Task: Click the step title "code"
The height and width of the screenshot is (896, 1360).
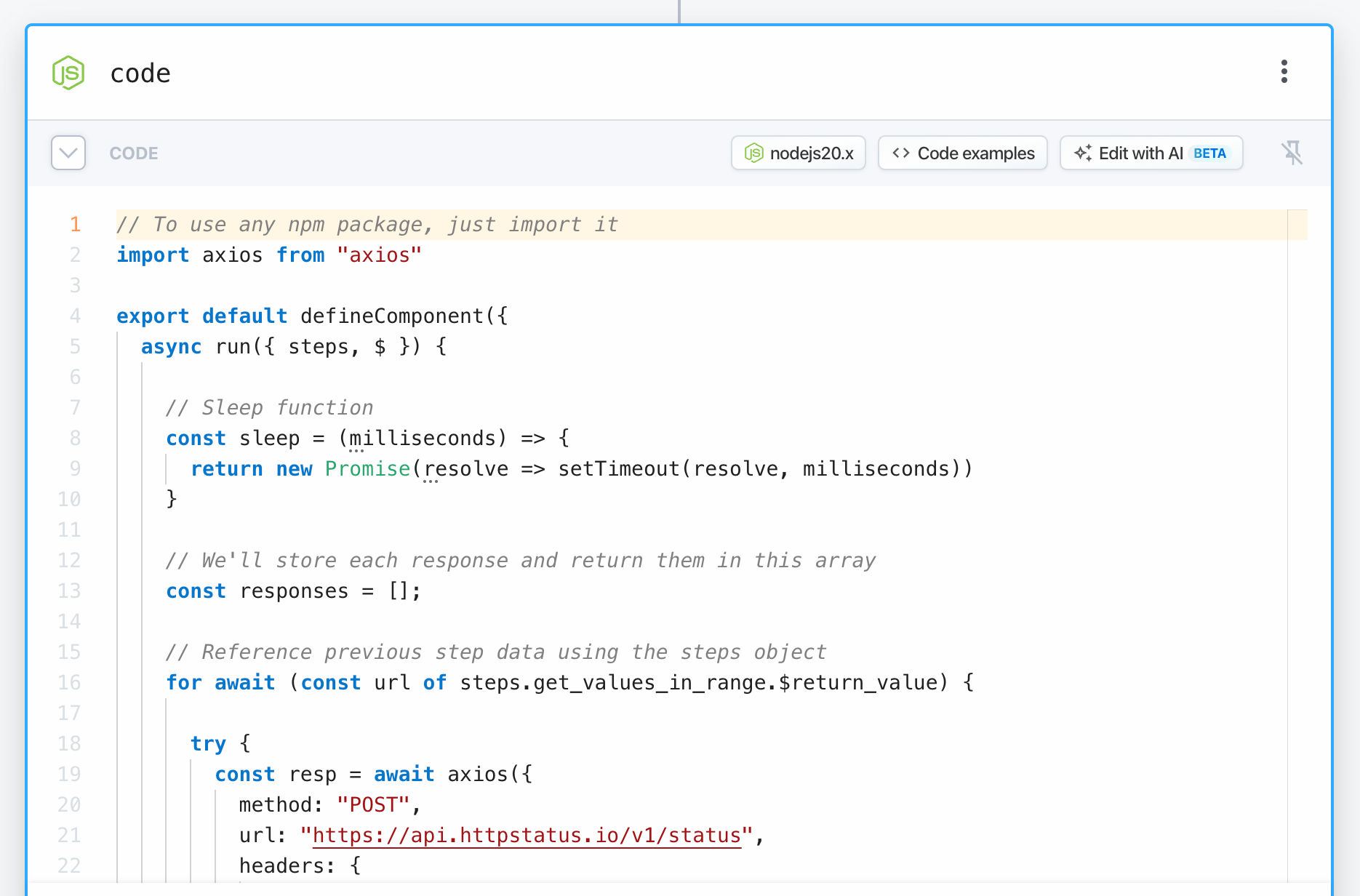Action: point(140,73)
